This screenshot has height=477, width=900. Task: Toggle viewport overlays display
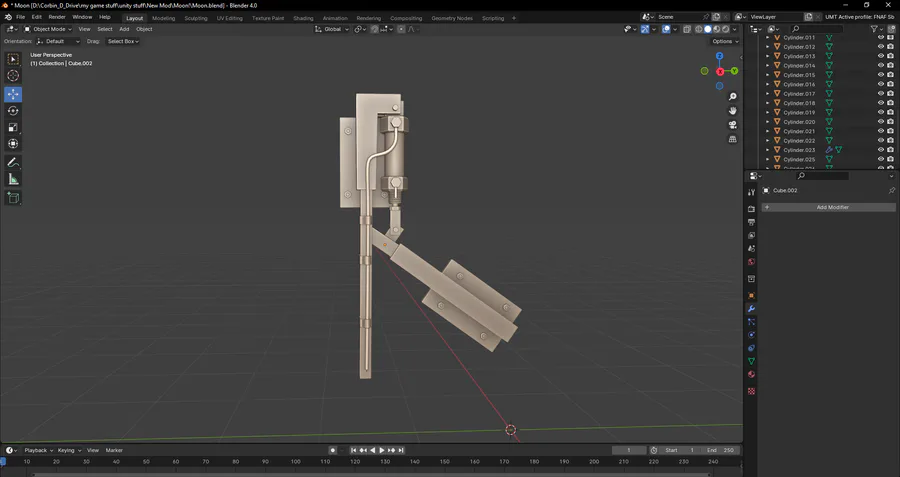pos(666,29)
